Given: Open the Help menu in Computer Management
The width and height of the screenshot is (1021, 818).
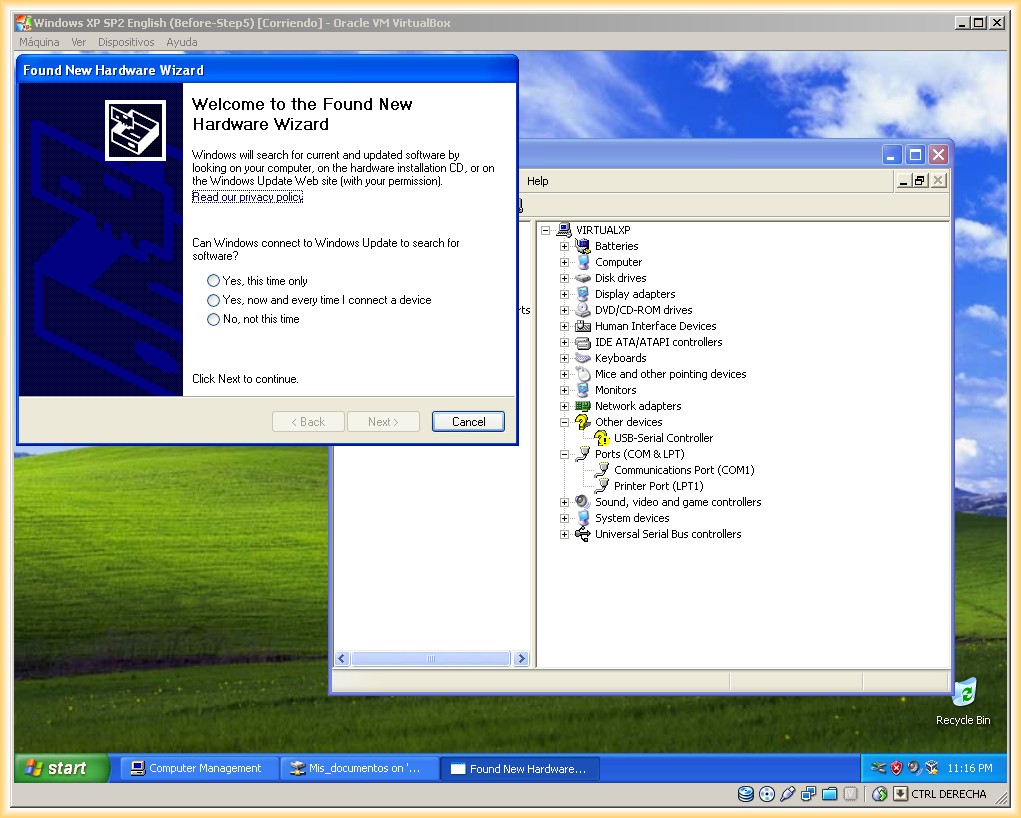Looking at the screenshot, I should [537, 181].
